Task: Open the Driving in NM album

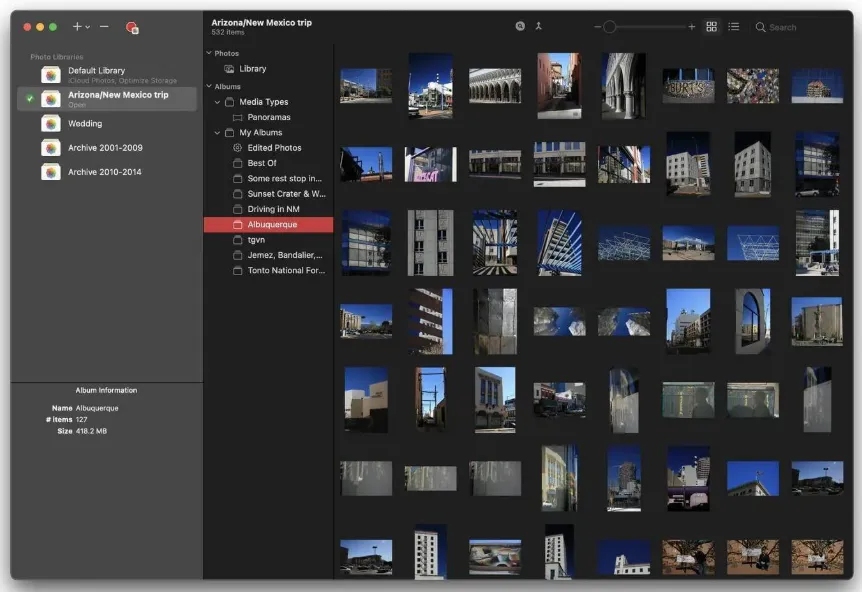Action: pos(268,209)
